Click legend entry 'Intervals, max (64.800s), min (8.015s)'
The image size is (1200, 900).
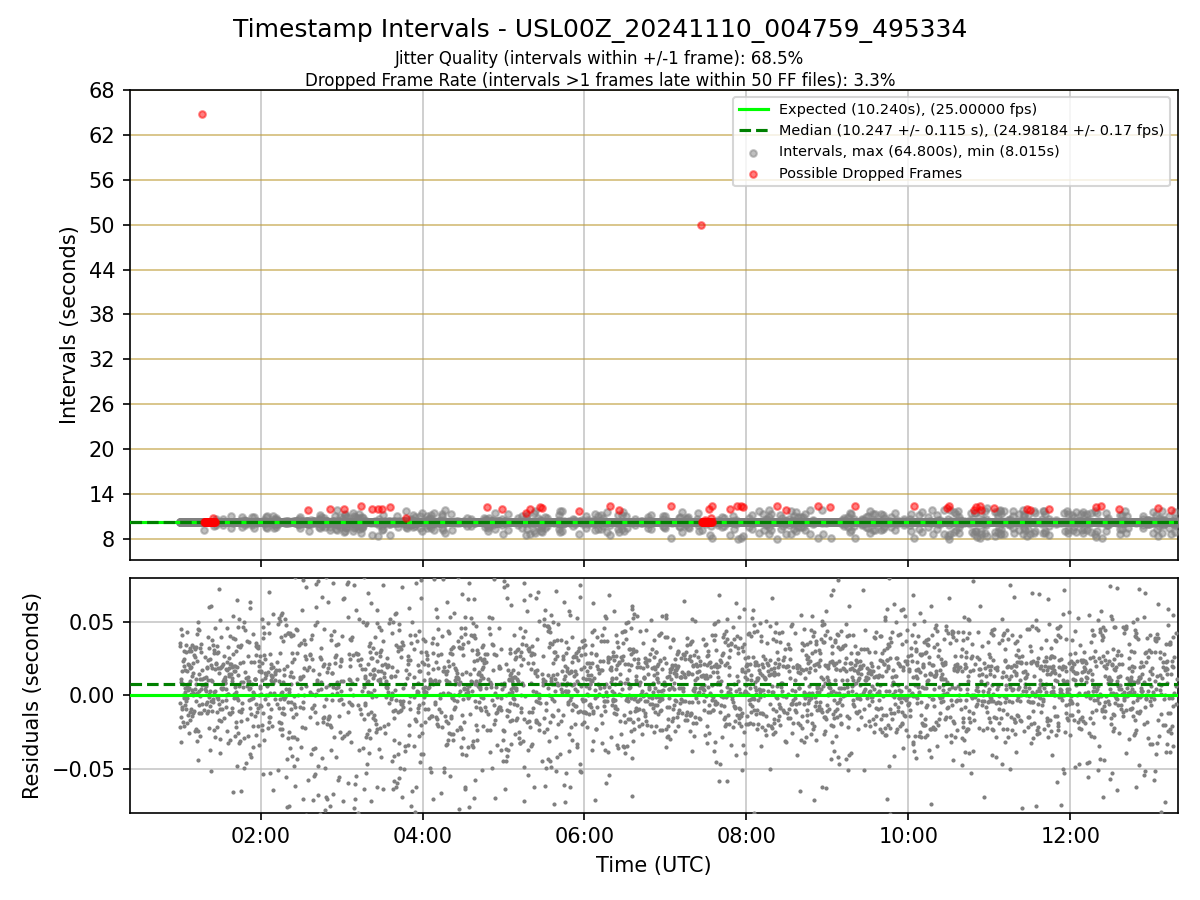click(x=919, y=152)
